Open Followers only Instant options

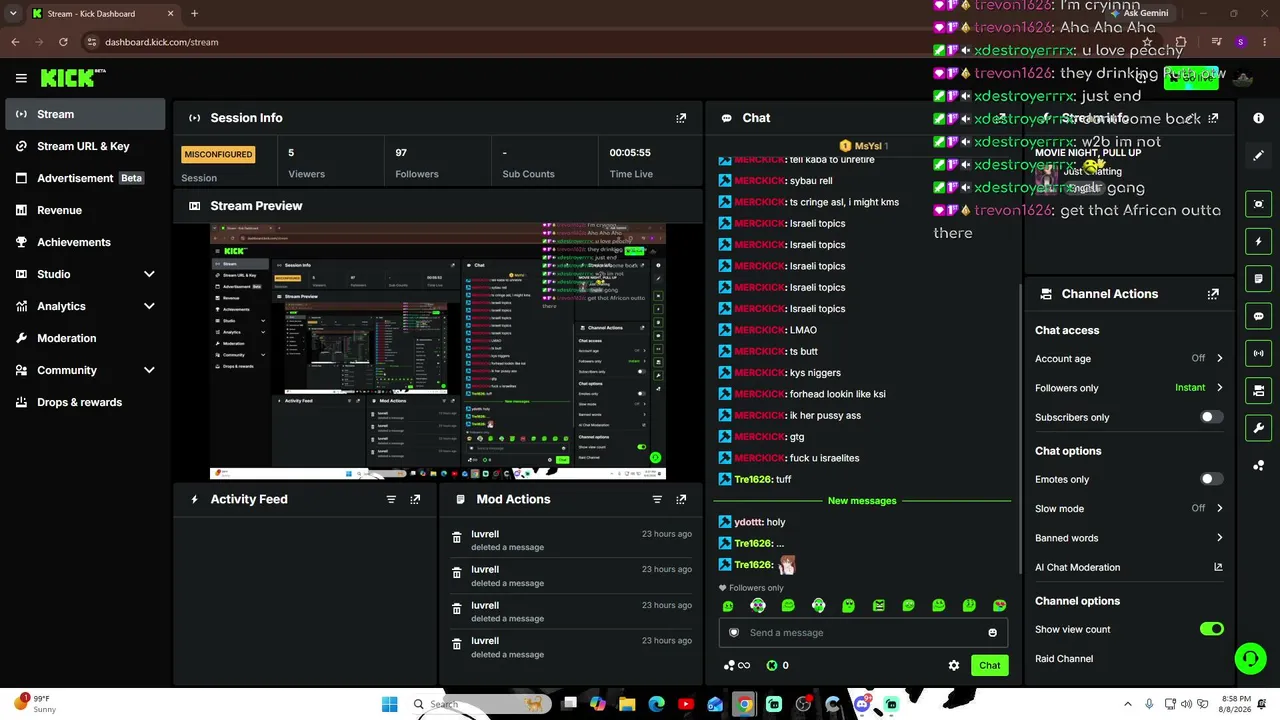point(1199,387)
